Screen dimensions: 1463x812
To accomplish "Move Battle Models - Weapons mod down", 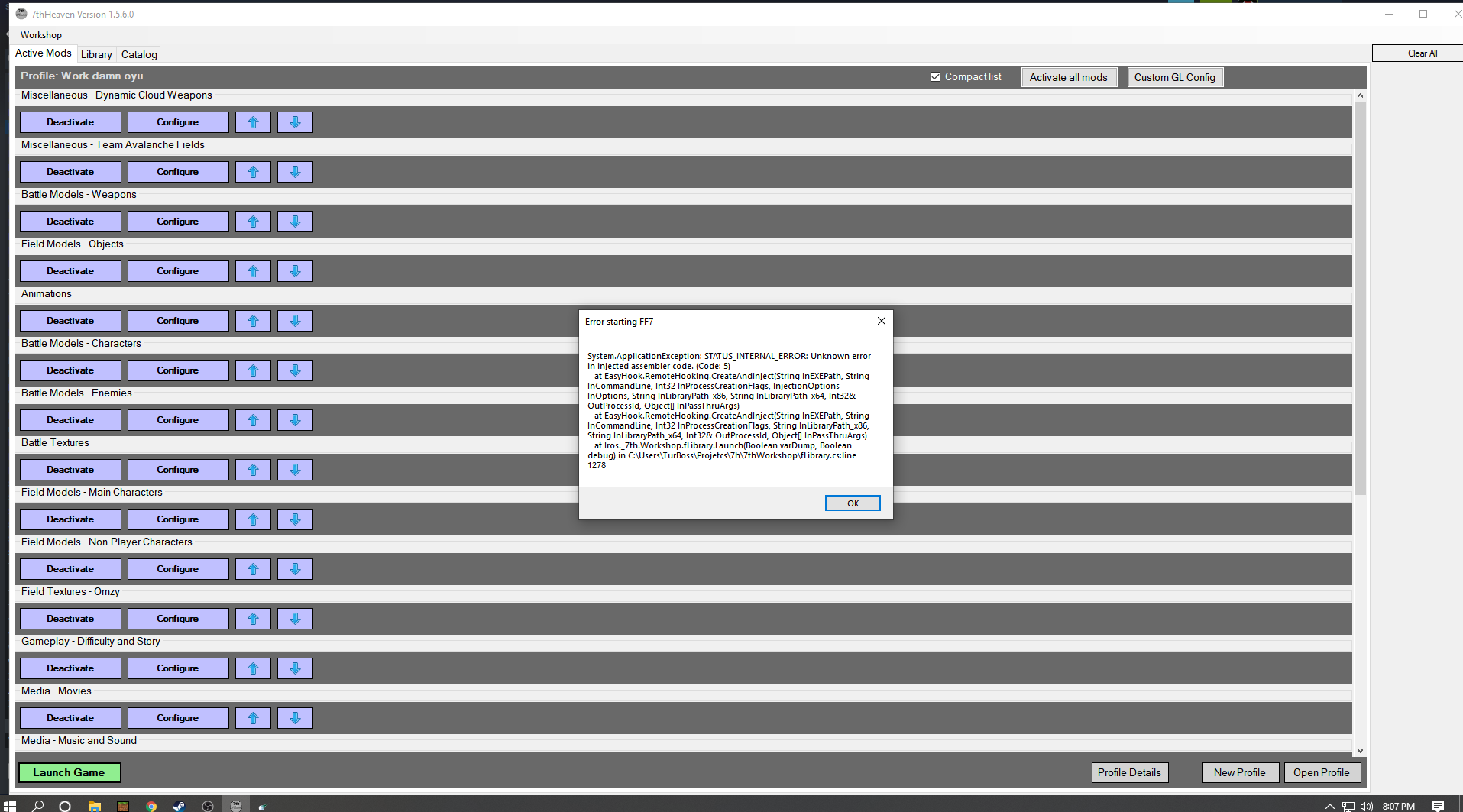I will click(x=295, y=222).
